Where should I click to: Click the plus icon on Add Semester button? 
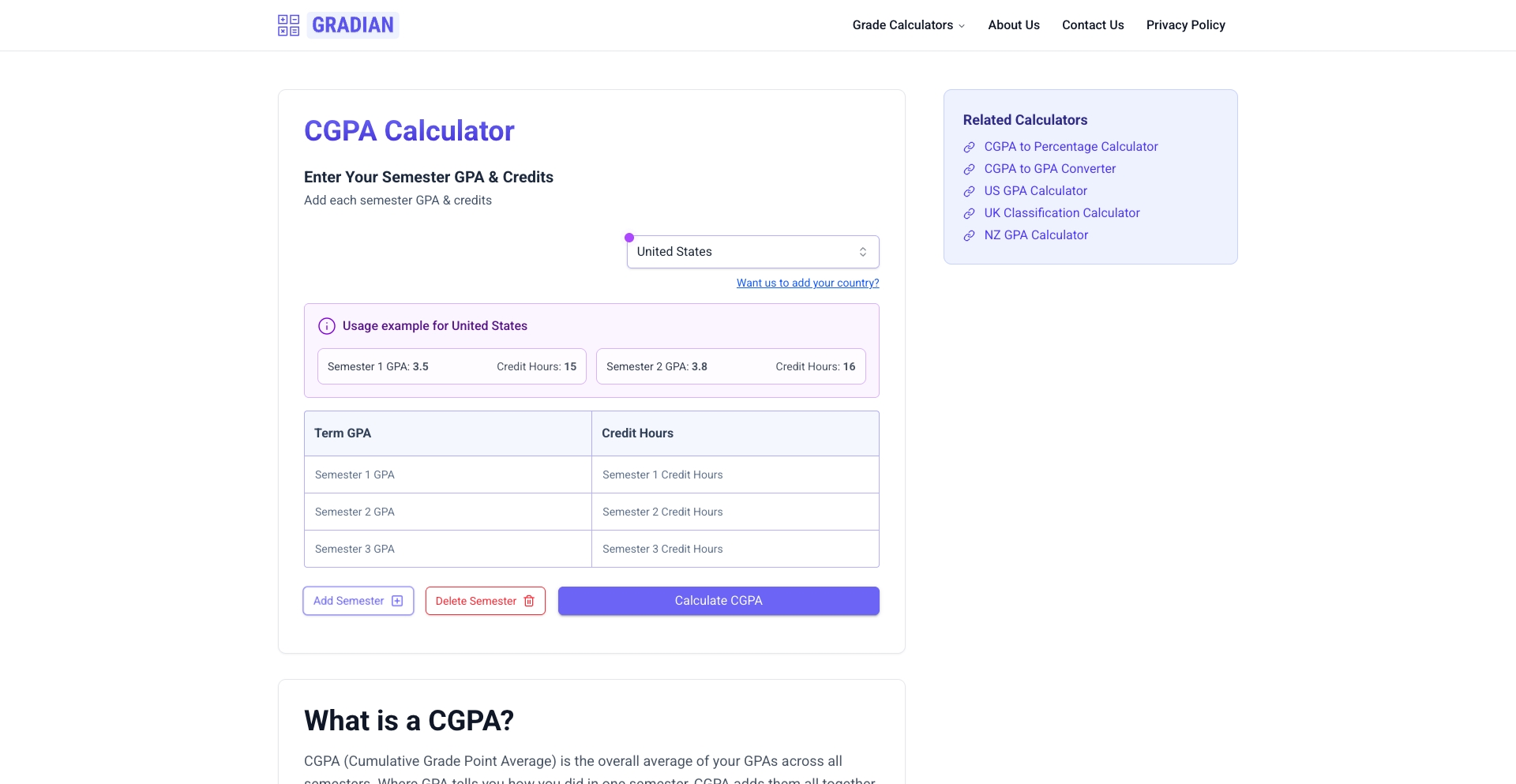point(396,600)
